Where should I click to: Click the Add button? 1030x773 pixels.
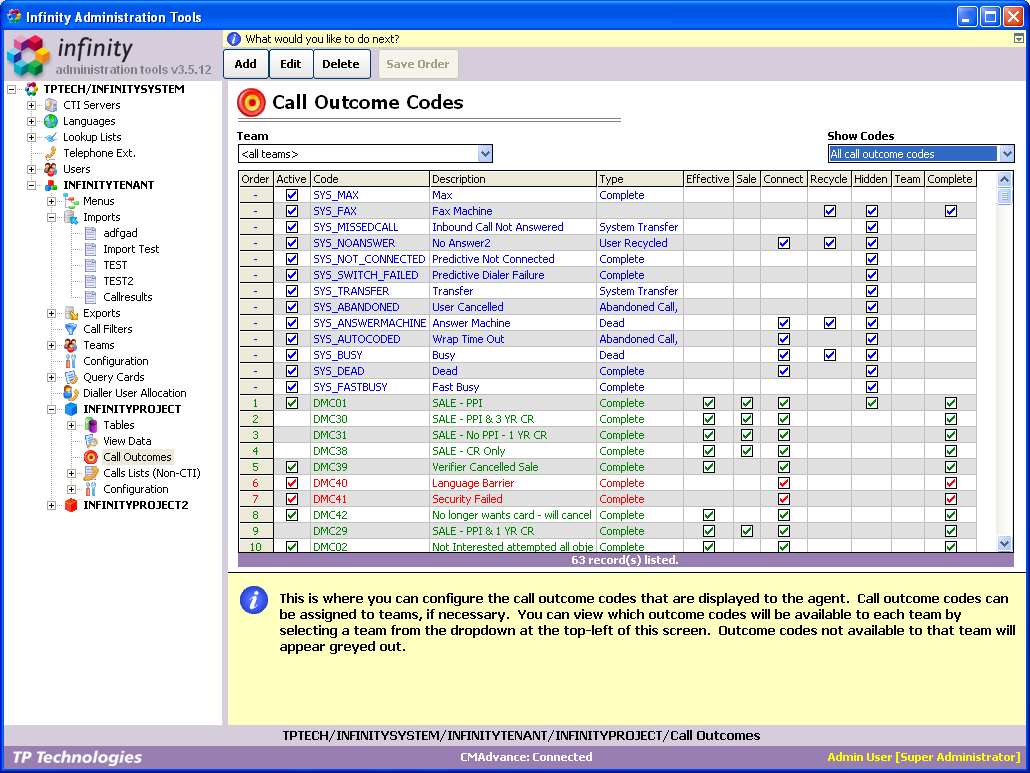tap(246, 64)
